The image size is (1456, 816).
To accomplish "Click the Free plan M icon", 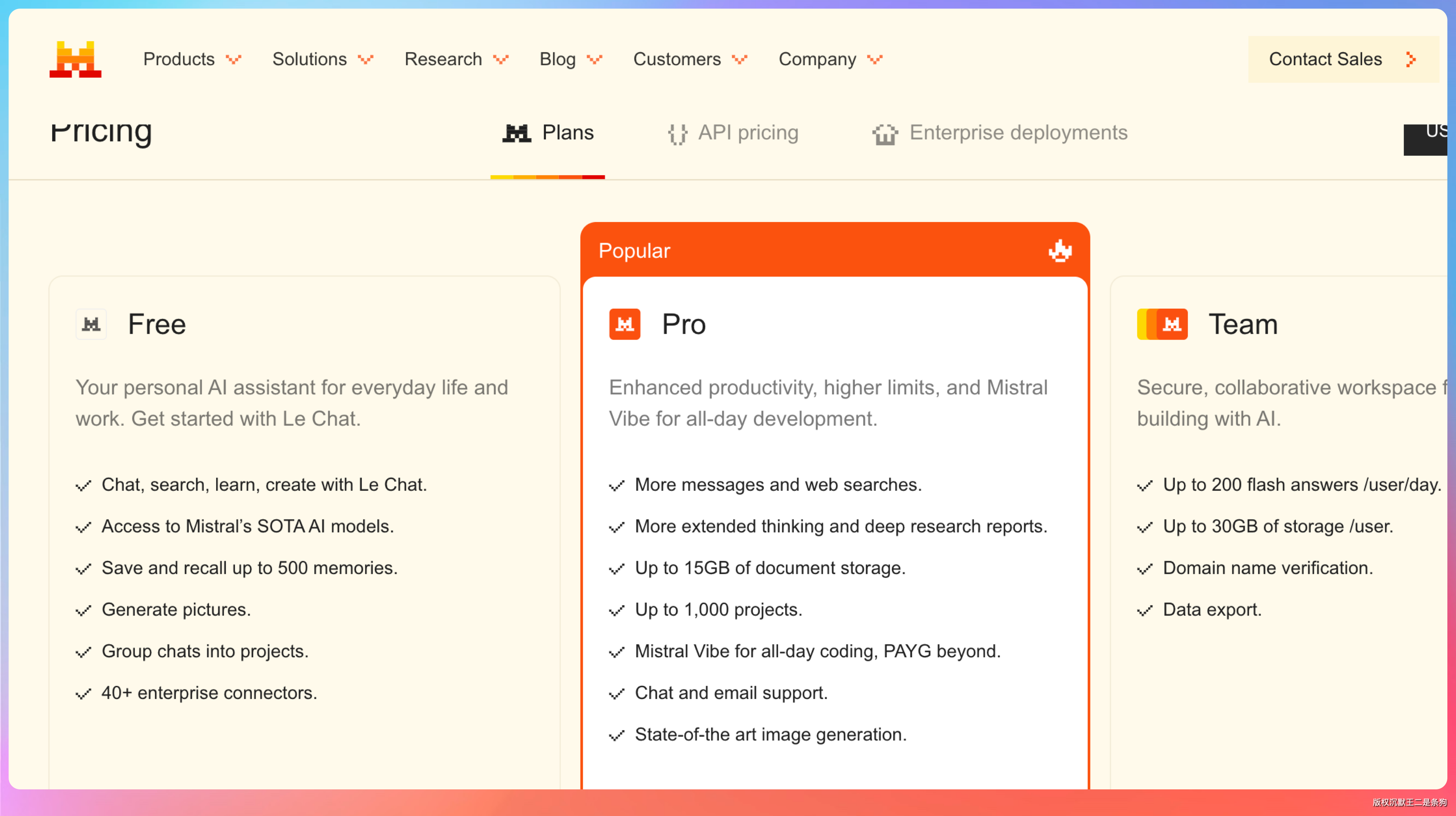I will point(91,324).
